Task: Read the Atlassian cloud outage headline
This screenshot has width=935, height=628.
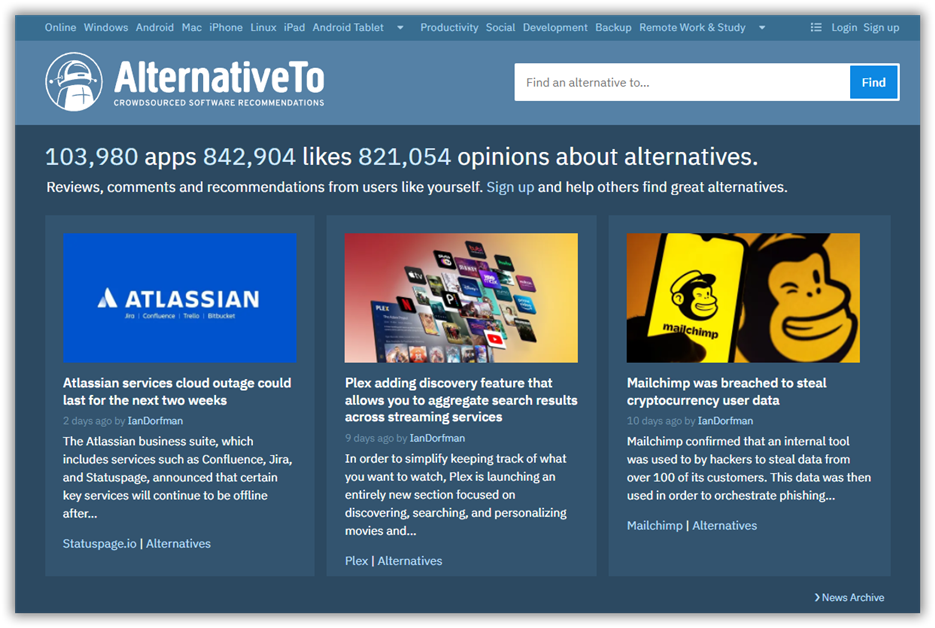Action: (x=177, y=391)
